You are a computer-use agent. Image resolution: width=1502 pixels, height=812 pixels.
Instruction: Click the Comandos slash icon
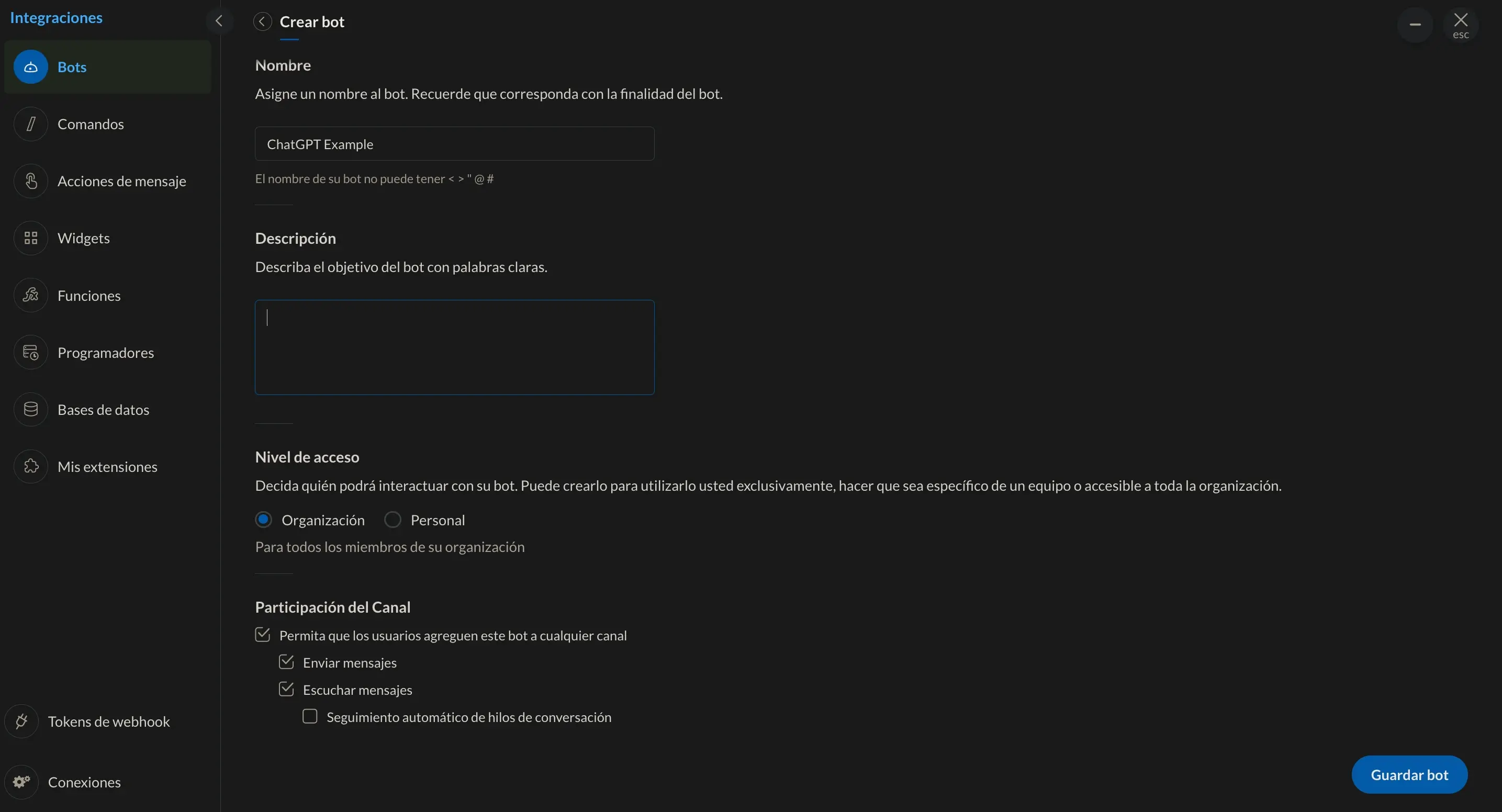30,124
